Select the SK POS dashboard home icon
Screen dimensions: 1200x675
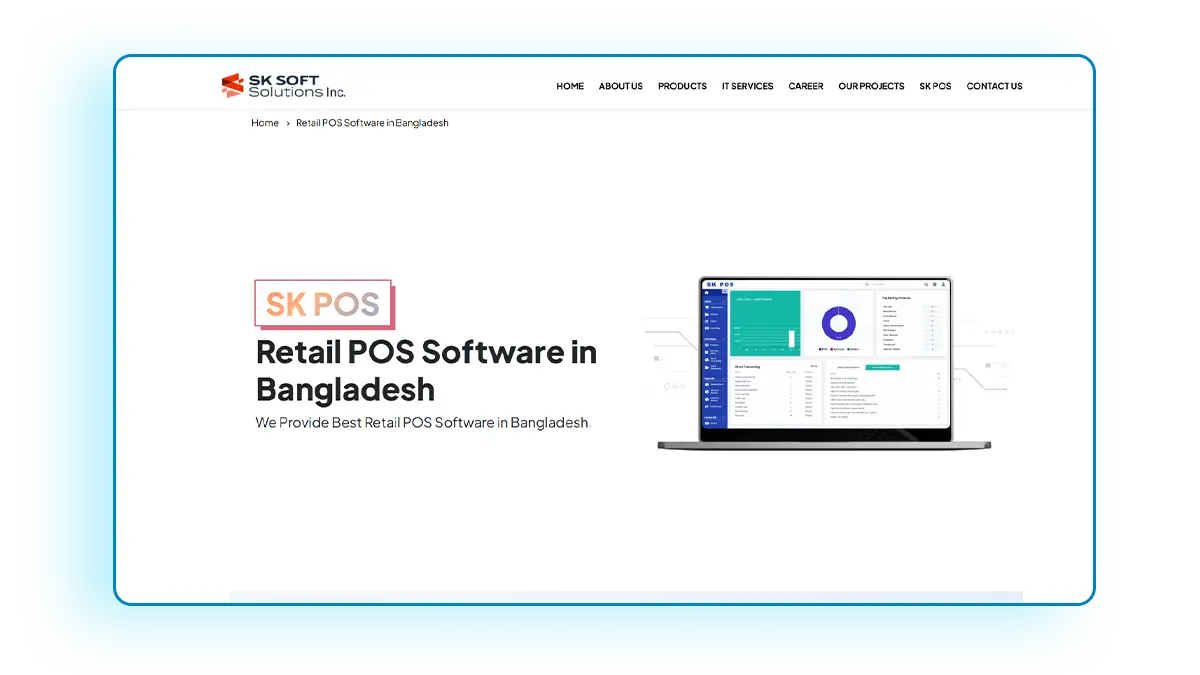707,292
